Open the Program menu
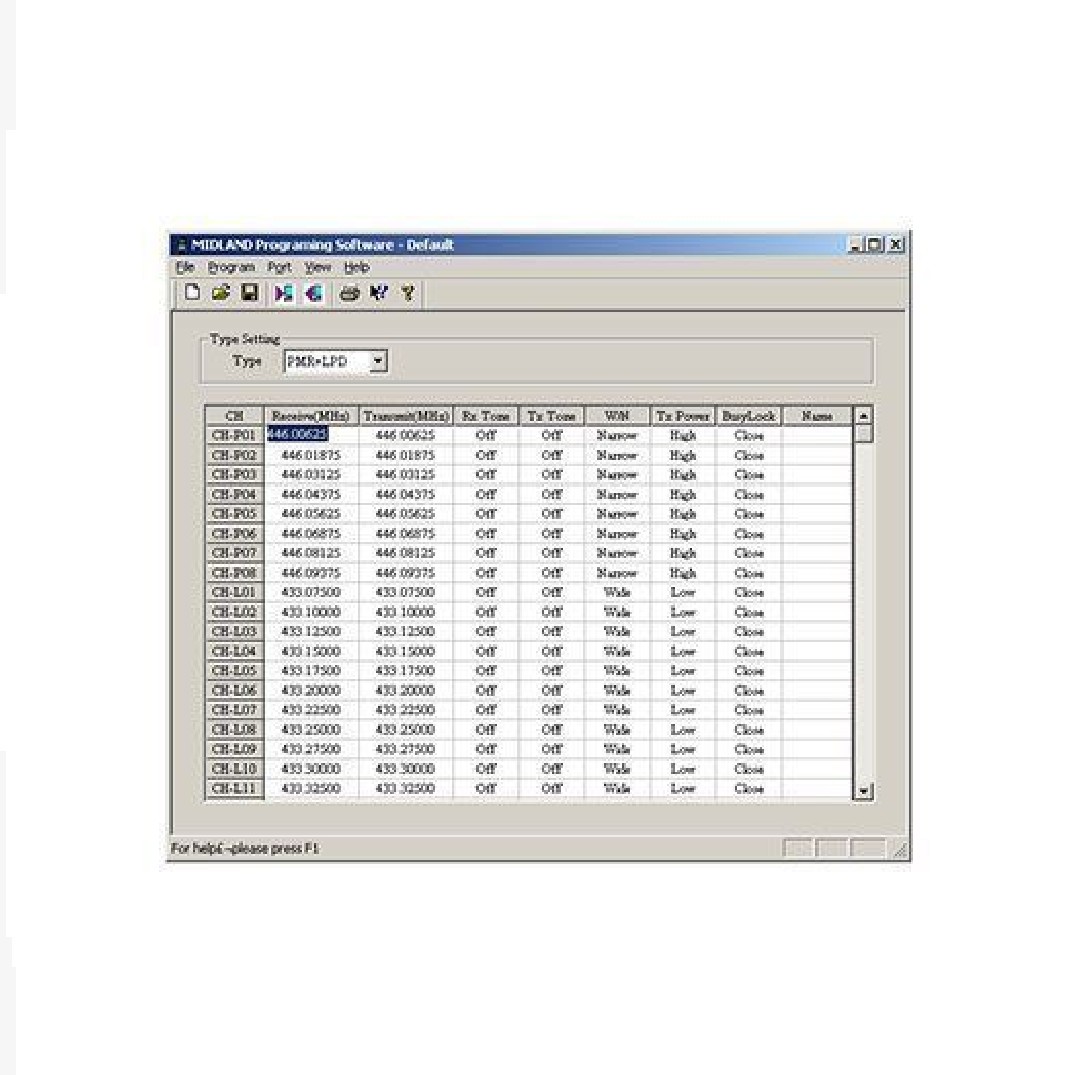The width and height of the screenshot is (1075, 1075). (231, 267)
